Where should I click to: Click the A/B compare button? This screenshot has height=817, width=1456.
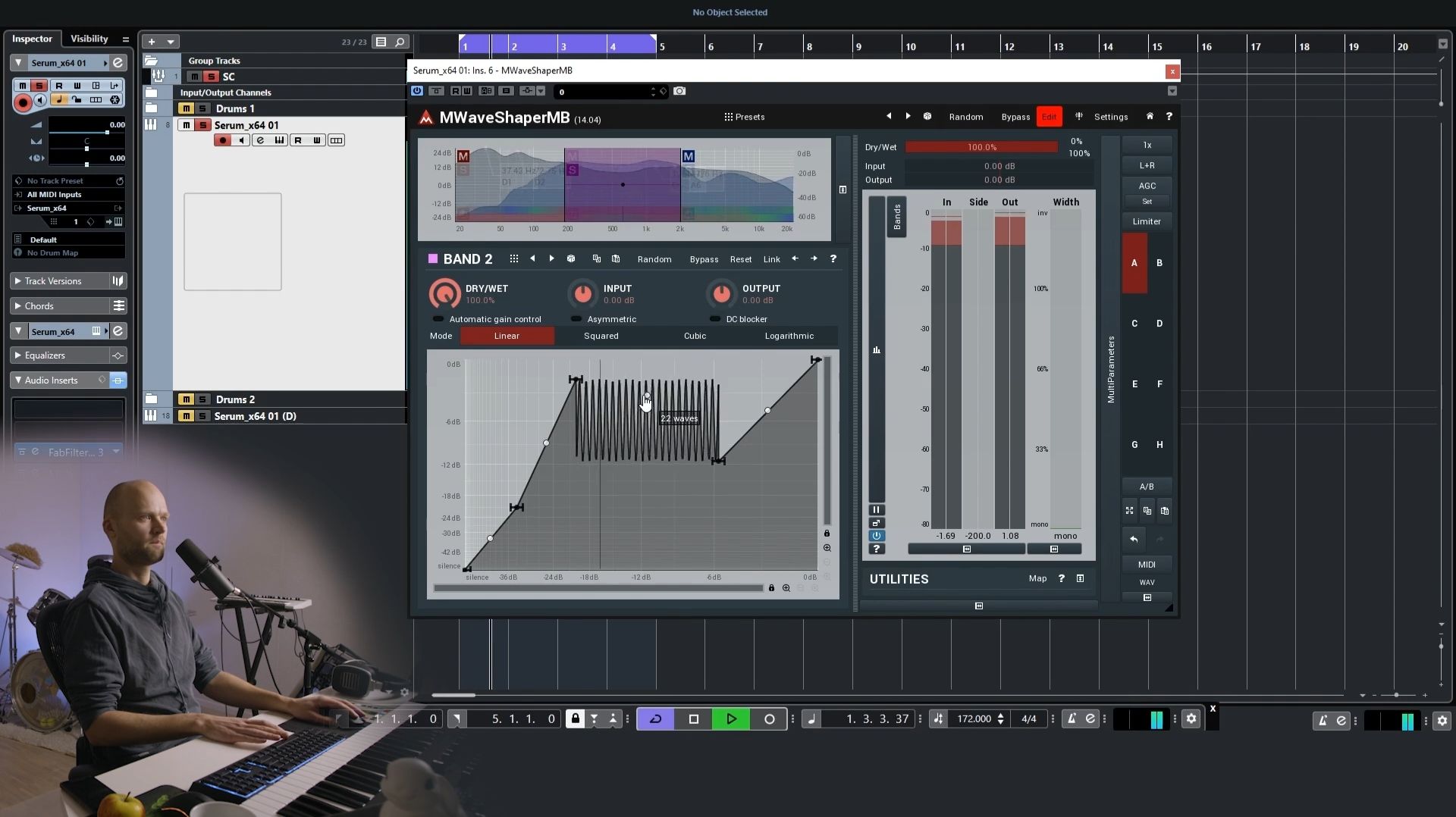[1147, 487]
